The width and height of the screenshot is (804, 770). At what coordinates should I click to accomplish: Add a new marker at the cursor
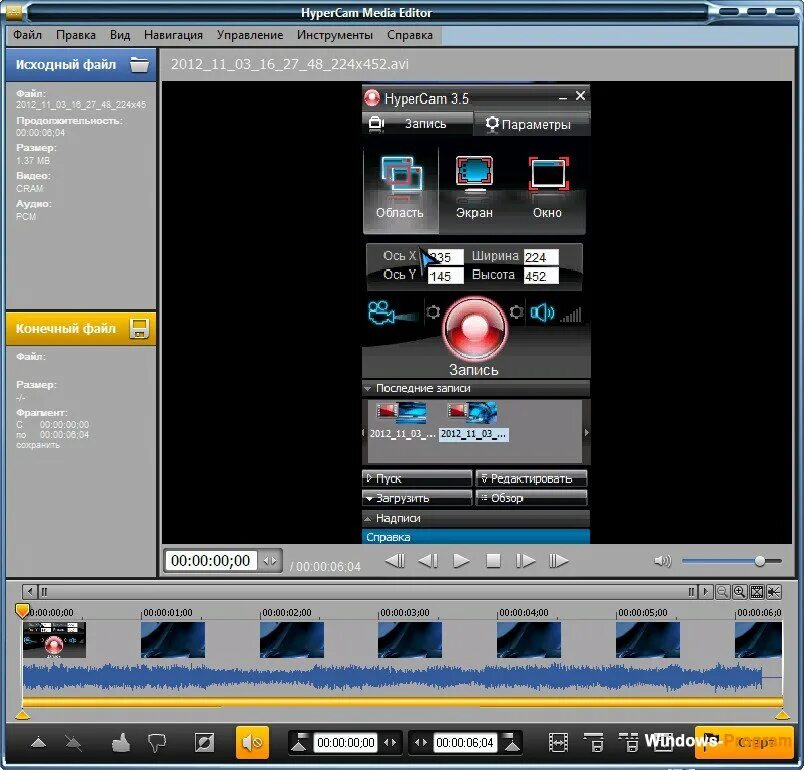tap(39, 742)
